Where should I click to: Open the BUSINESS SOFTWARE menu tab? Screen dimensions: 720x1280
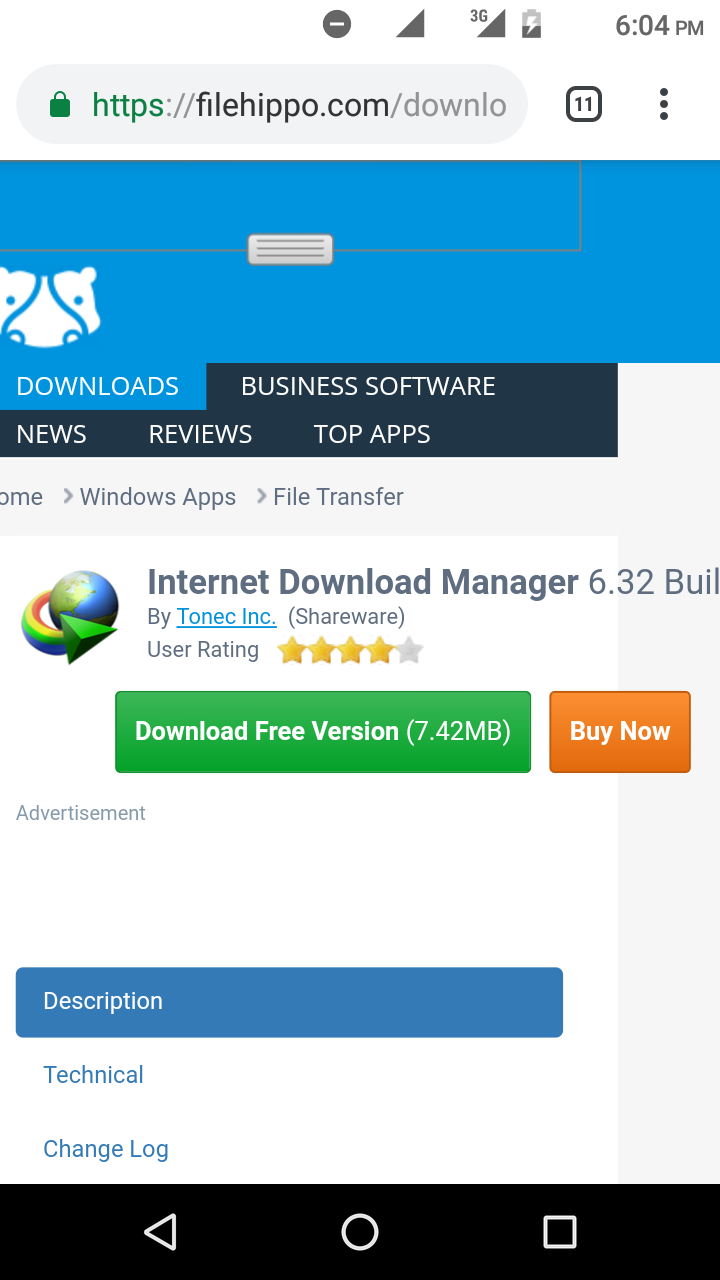368,386
